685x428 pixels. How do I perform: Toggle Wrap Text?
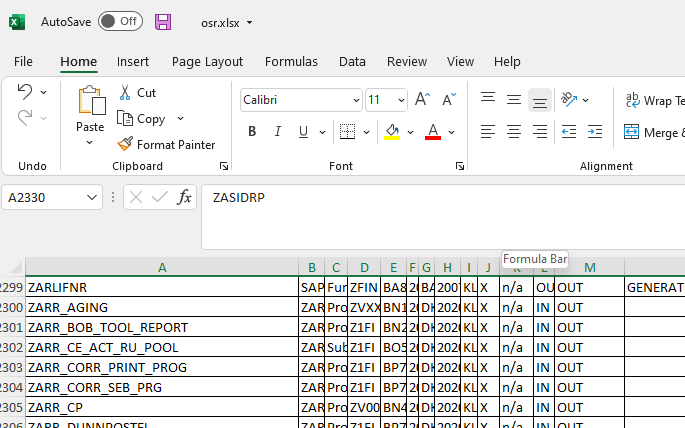pyautogui.click(x=654, y=100)
